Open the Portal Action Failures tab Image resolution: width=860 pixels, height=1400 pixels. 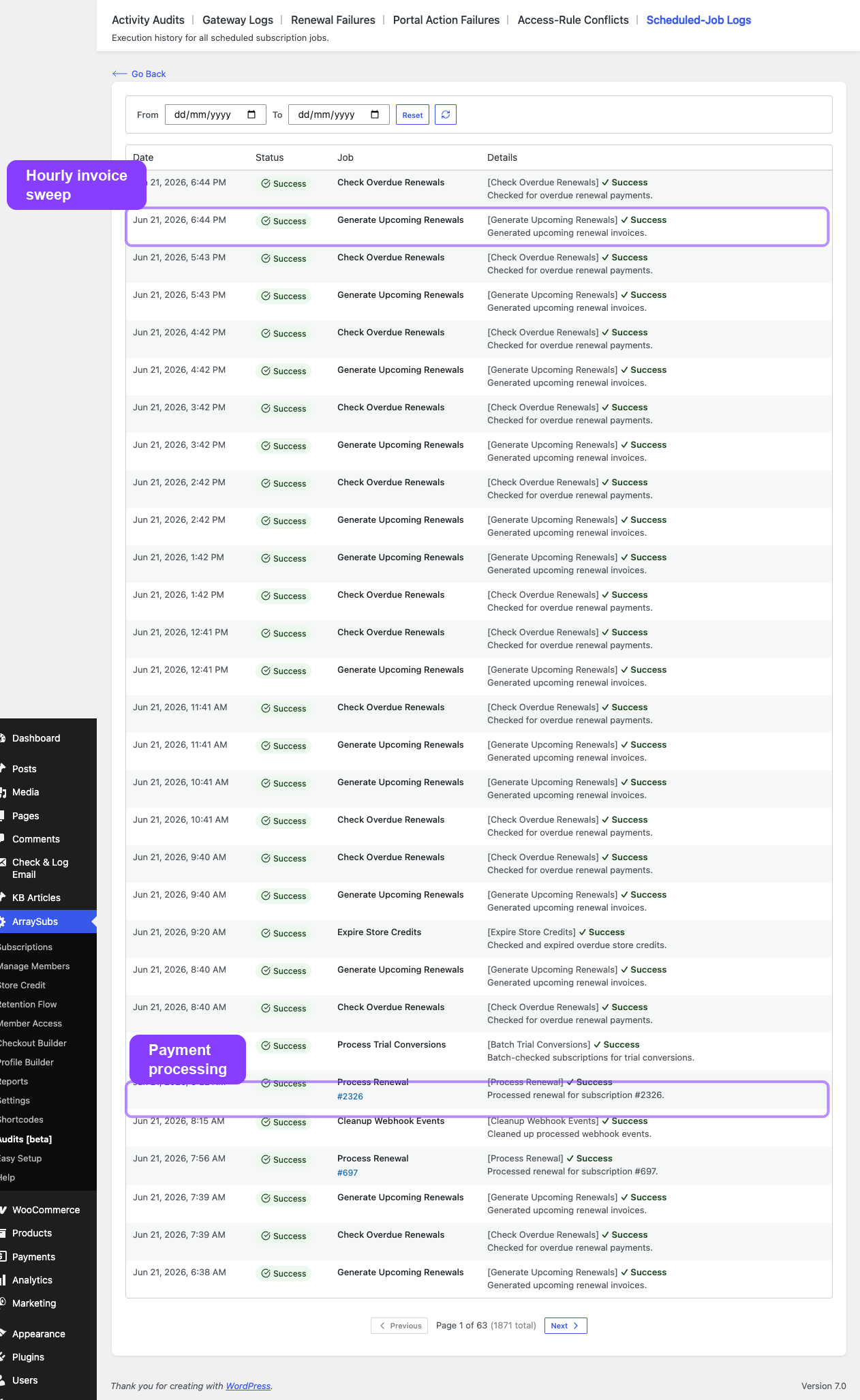click(446, 20)
